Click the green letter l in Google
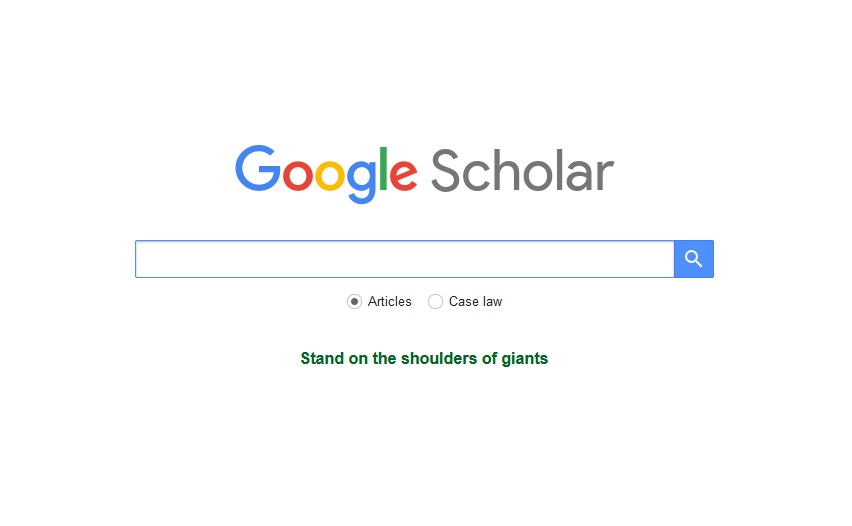Screen dimensions: 852x526 (383, 168)
